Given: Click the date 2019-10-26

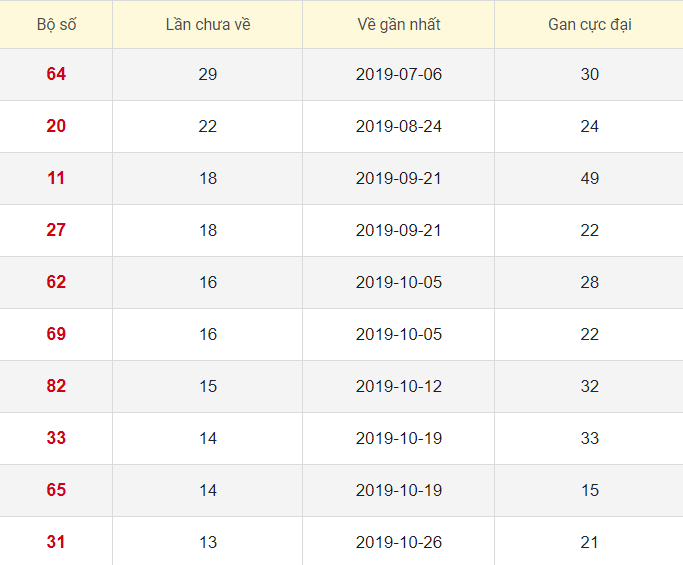Looking at the screenshot, I should click(398, 542).
